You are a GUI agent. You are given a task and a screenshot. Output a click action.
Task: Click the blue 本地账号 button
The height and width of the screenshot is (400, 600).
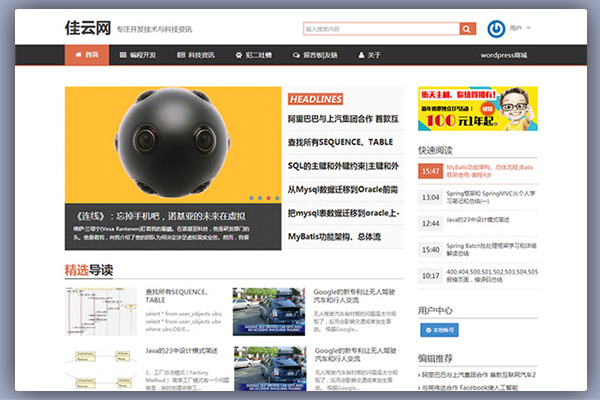pos(439,330)
